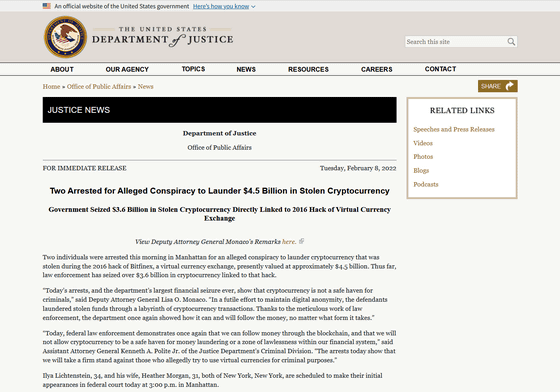Open the News breadcrumb link

click(x=145, y=86)
